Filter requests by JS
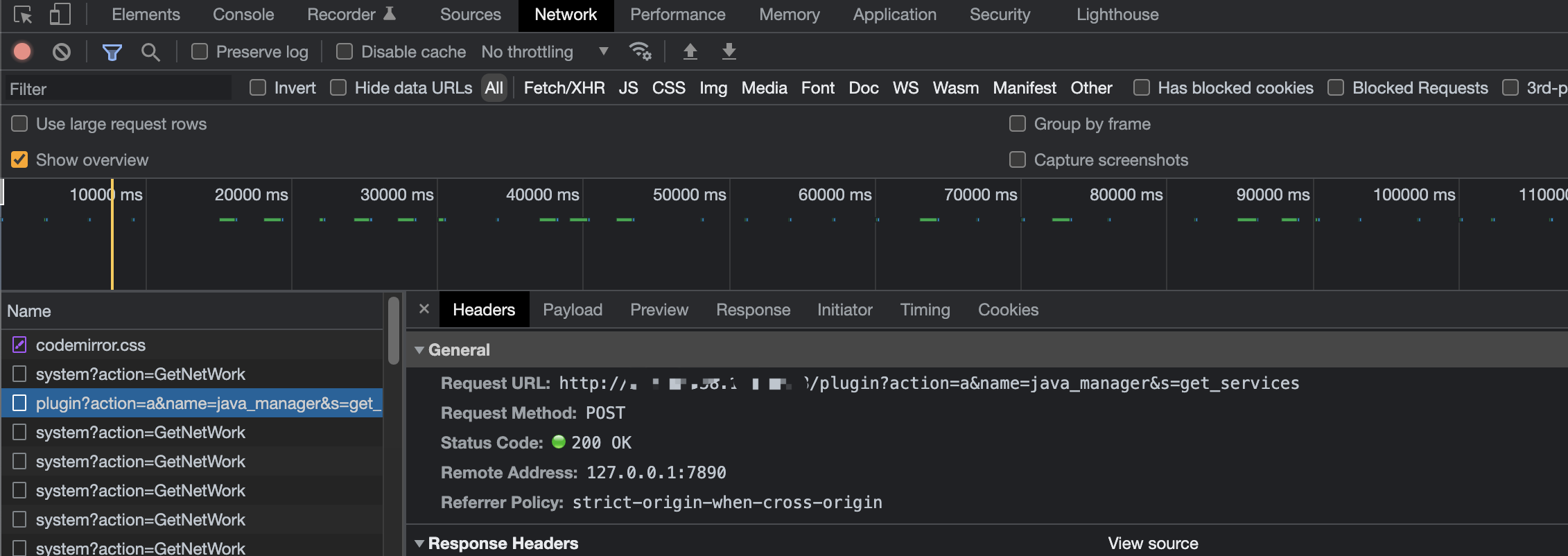Viewport: 1568px width, 556px height. [629, 88]
